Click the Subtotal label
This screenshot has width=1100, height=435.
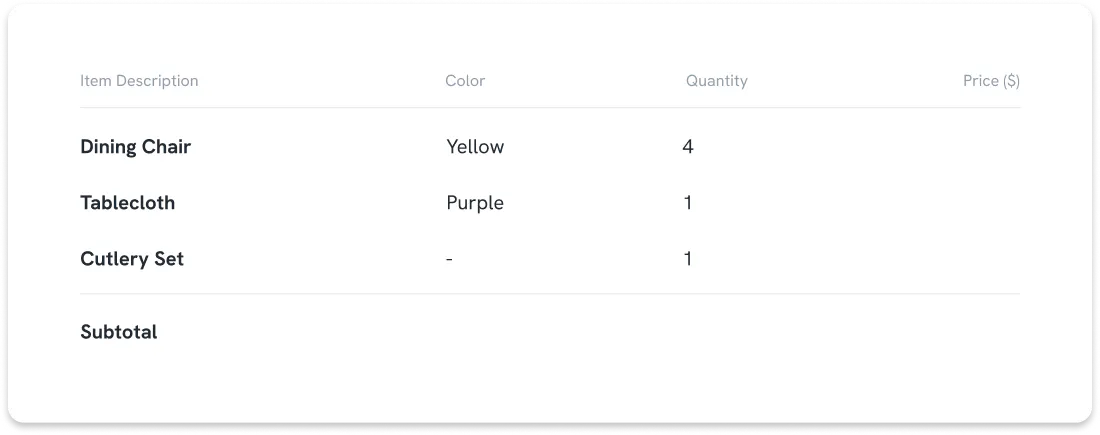(x=119, y=332)
